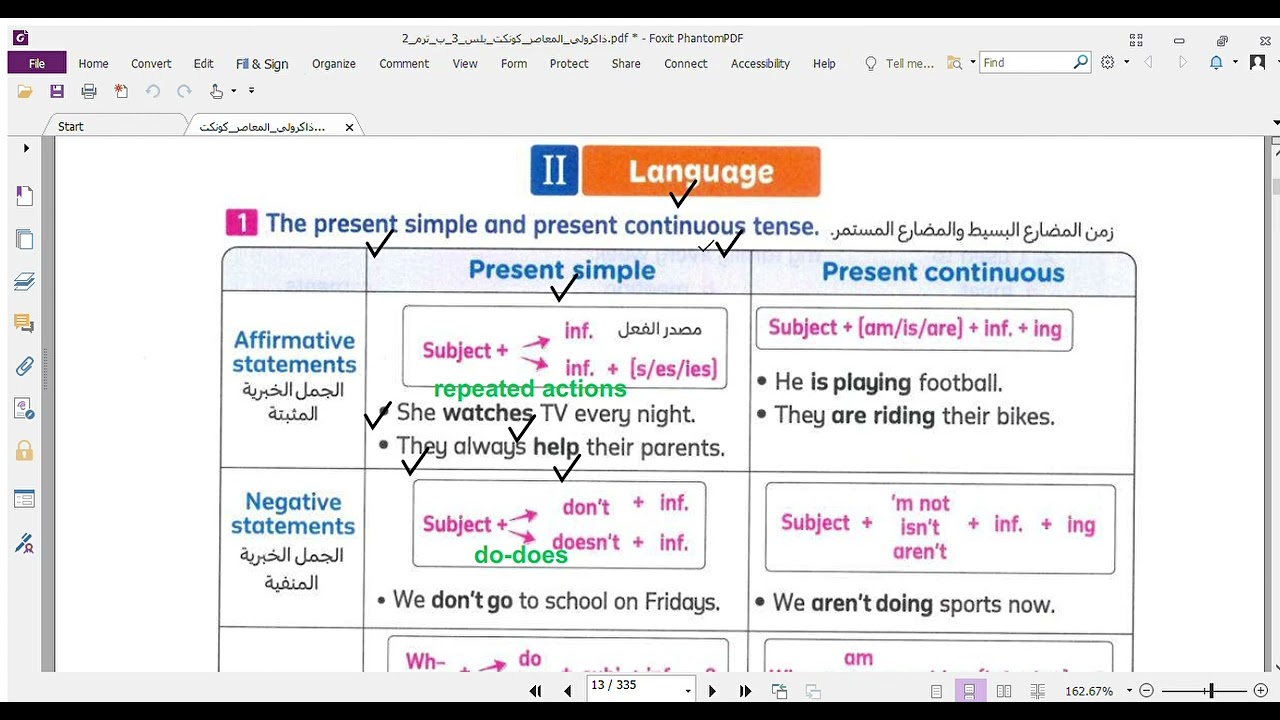This screenshot has width=1280, height=720.
Task: Open the Attachments paperclip panel icon
Action: [24, 366]
